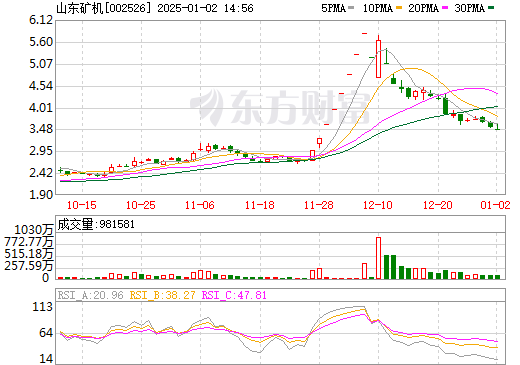This screenshot has height=365, width=520.
Task: Click the 772.77万 volume axis label
Action: click(x=29, y=241)
